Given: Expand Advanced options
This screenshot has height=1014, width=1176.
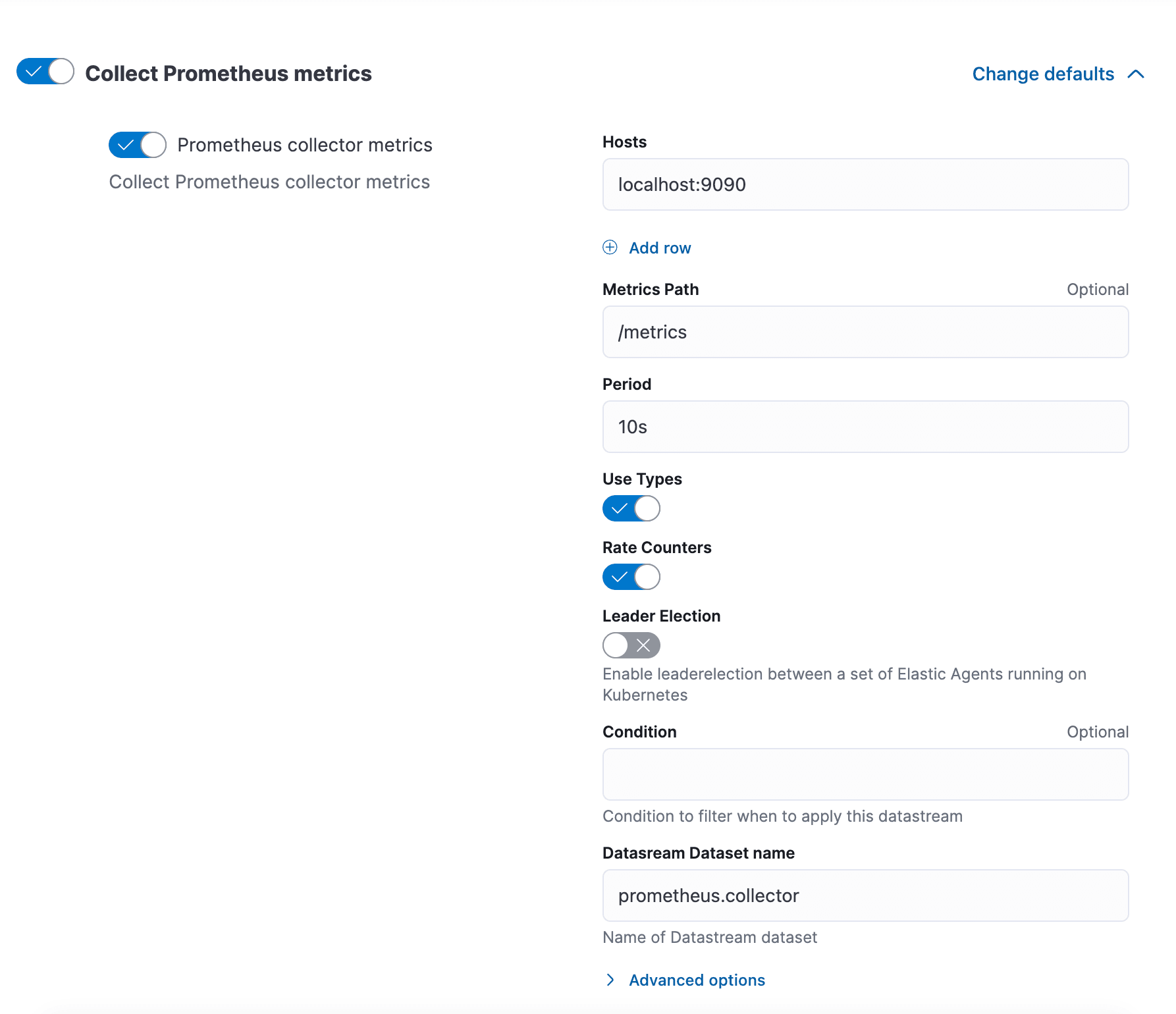Looking at the screenshot, I should 696,980.
